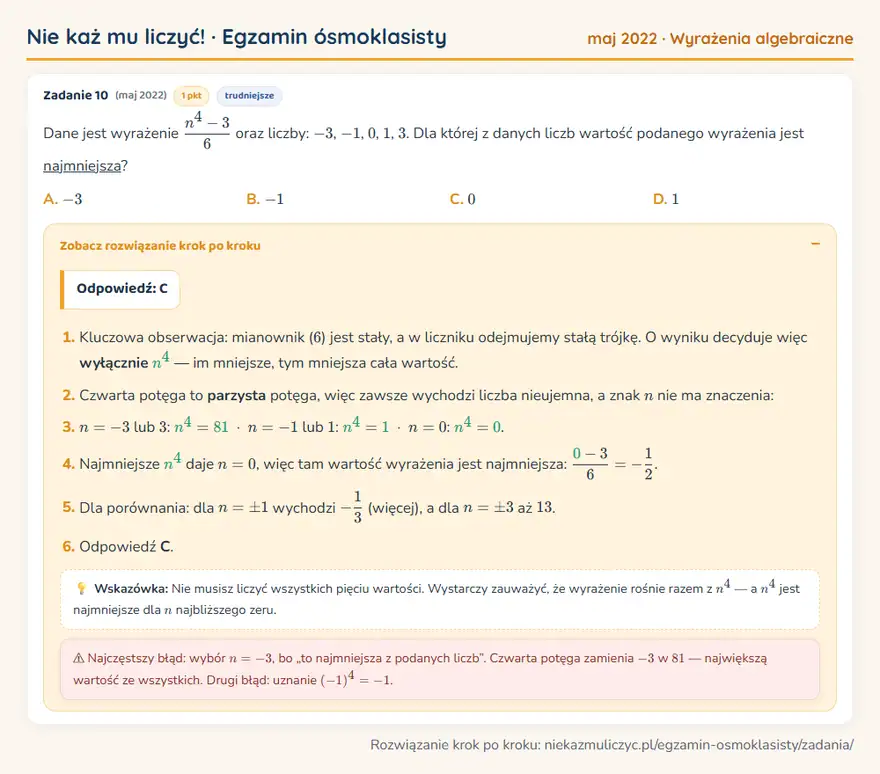Click the '1 pkt' badge
This screenshot has height=774, width=880.
pos(191,95)
